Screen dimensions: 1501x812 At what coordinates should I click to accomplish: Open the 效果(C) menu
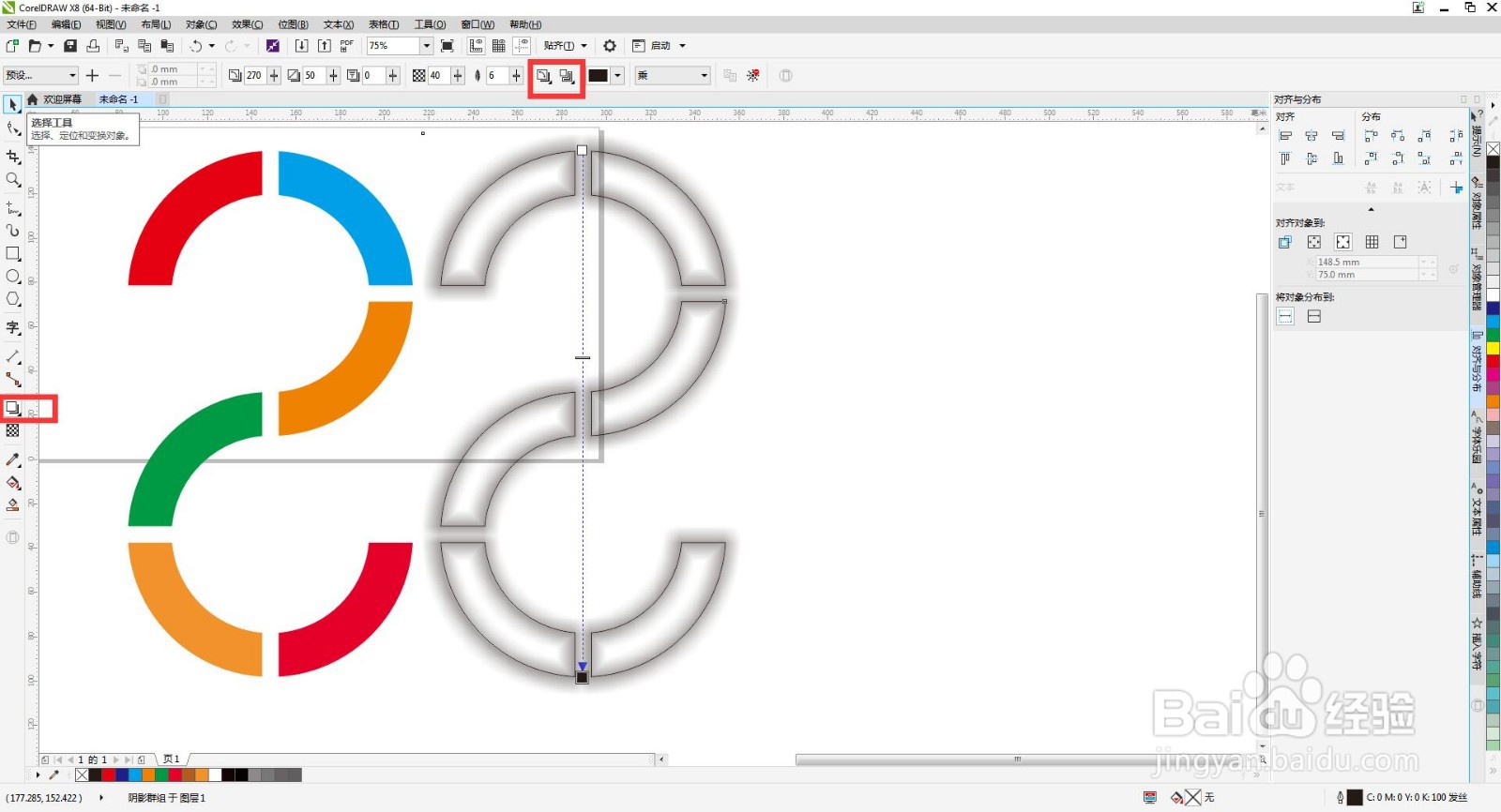(x=247, y=24)
